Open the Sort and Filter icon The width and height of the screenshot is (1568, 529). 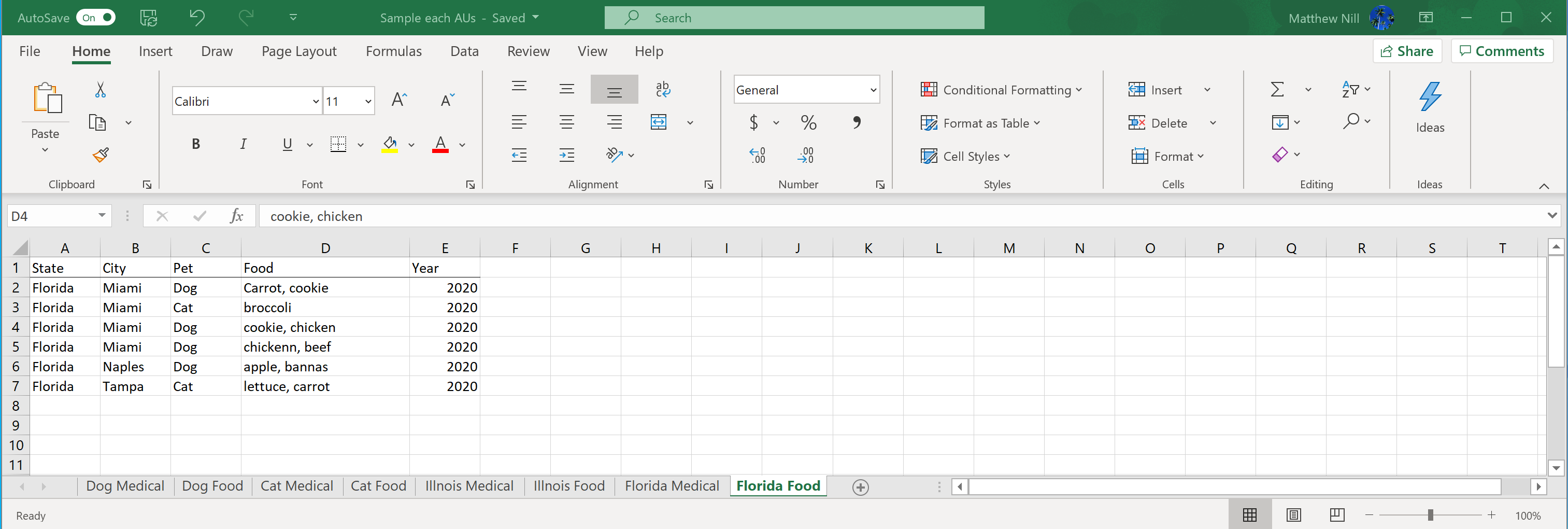point(1351,90)
